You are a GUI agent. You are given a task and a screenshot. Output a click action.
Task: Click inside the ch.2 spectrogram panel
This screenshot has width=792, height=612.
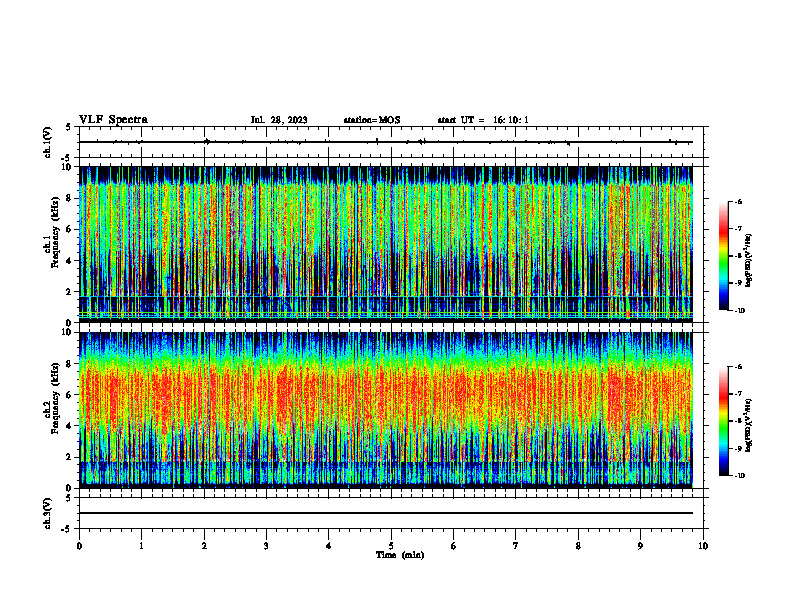point(386,410)
